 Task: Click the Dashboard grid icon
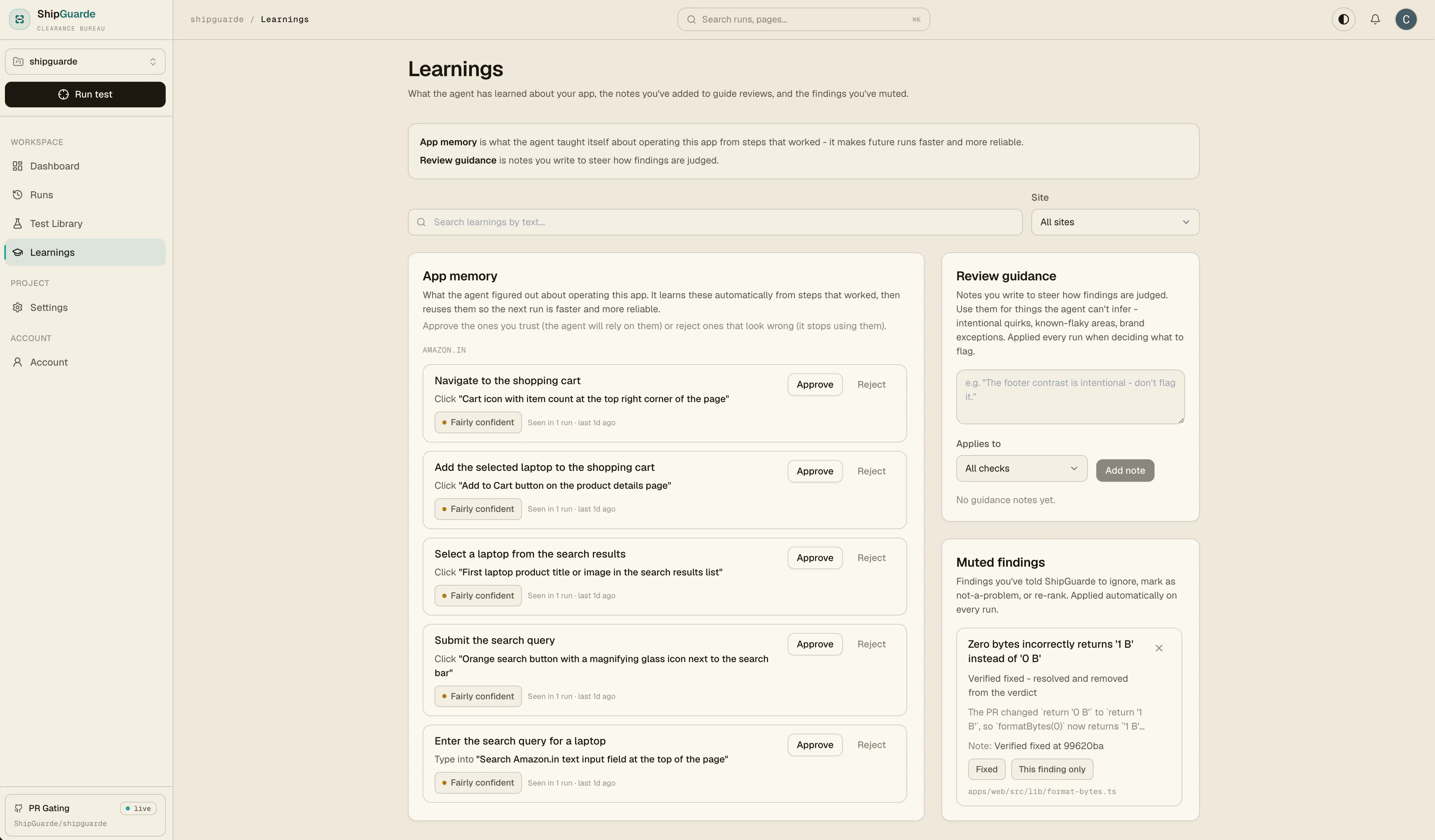pos(18,166)
